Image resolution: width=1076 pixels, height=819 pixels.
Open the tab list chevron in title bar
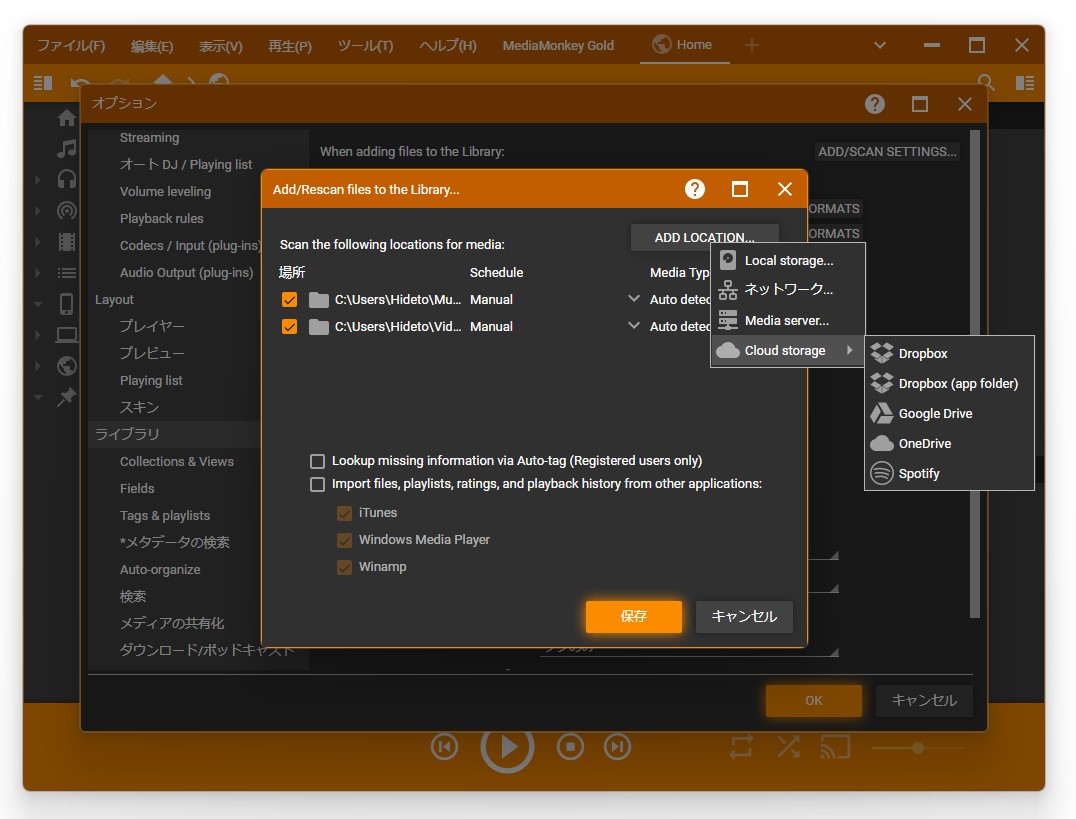(x=880, y=45)
